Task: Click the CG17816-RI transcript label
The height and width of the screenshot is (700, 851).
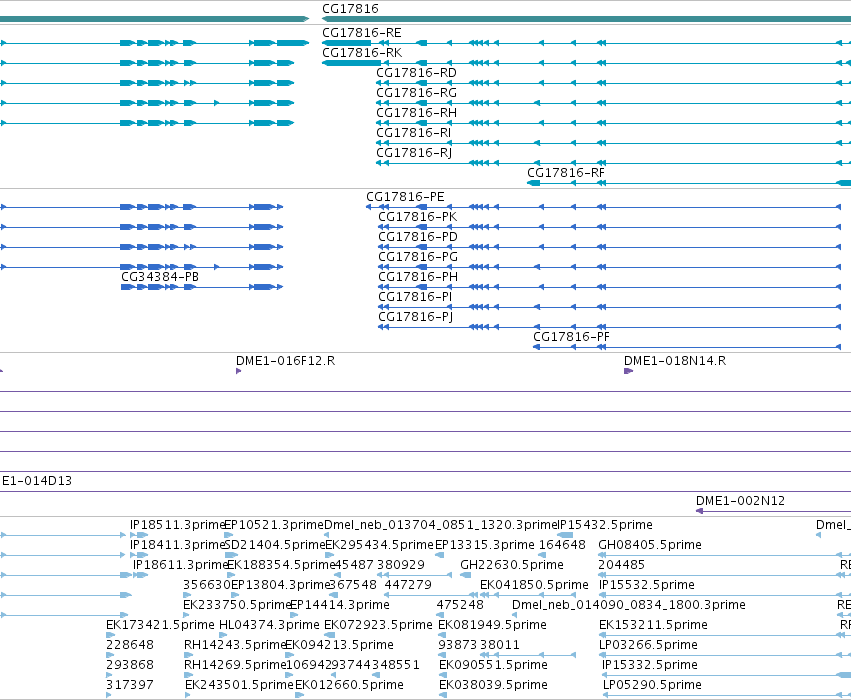Action: pos(414,133)
